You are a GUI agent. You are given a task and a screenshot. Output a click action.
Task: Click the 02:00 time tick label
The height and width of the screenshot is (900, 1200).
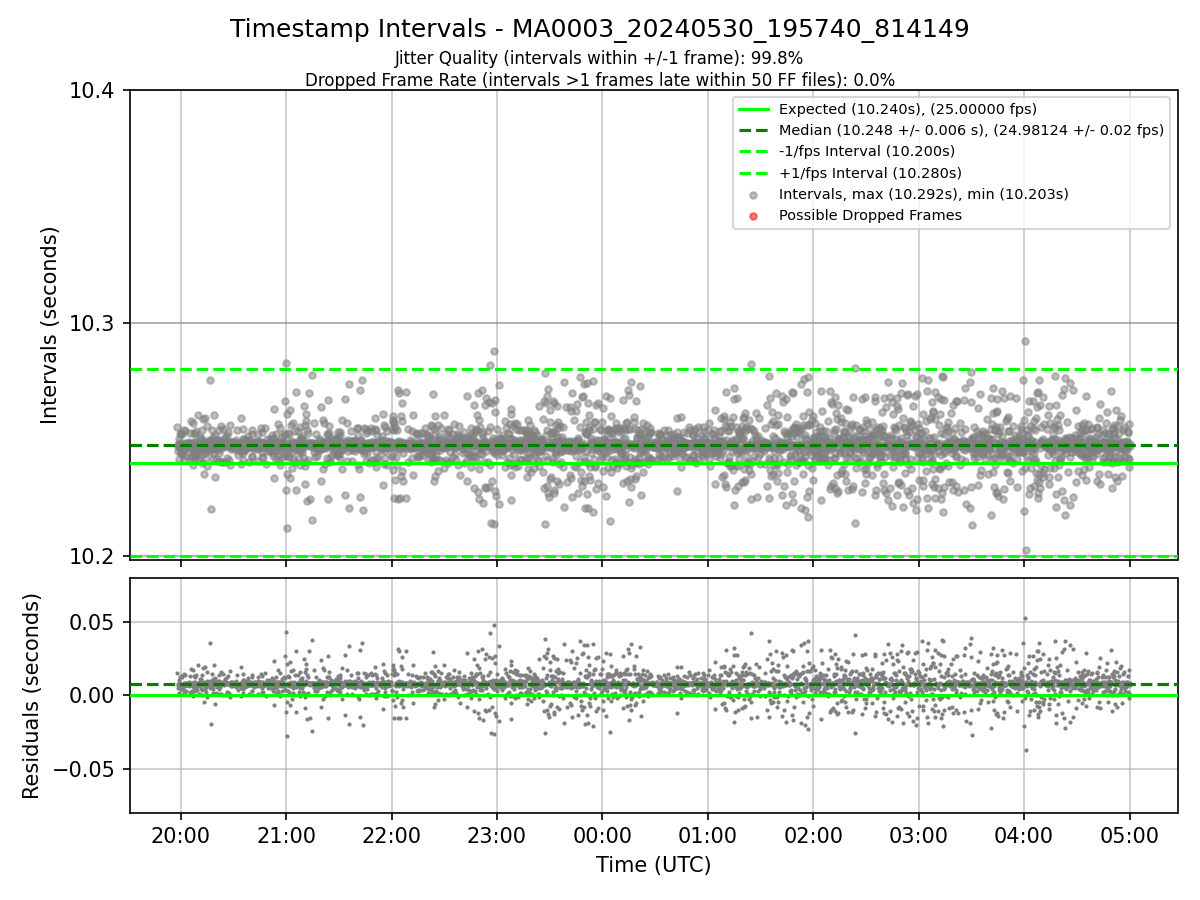click(813, 834)
